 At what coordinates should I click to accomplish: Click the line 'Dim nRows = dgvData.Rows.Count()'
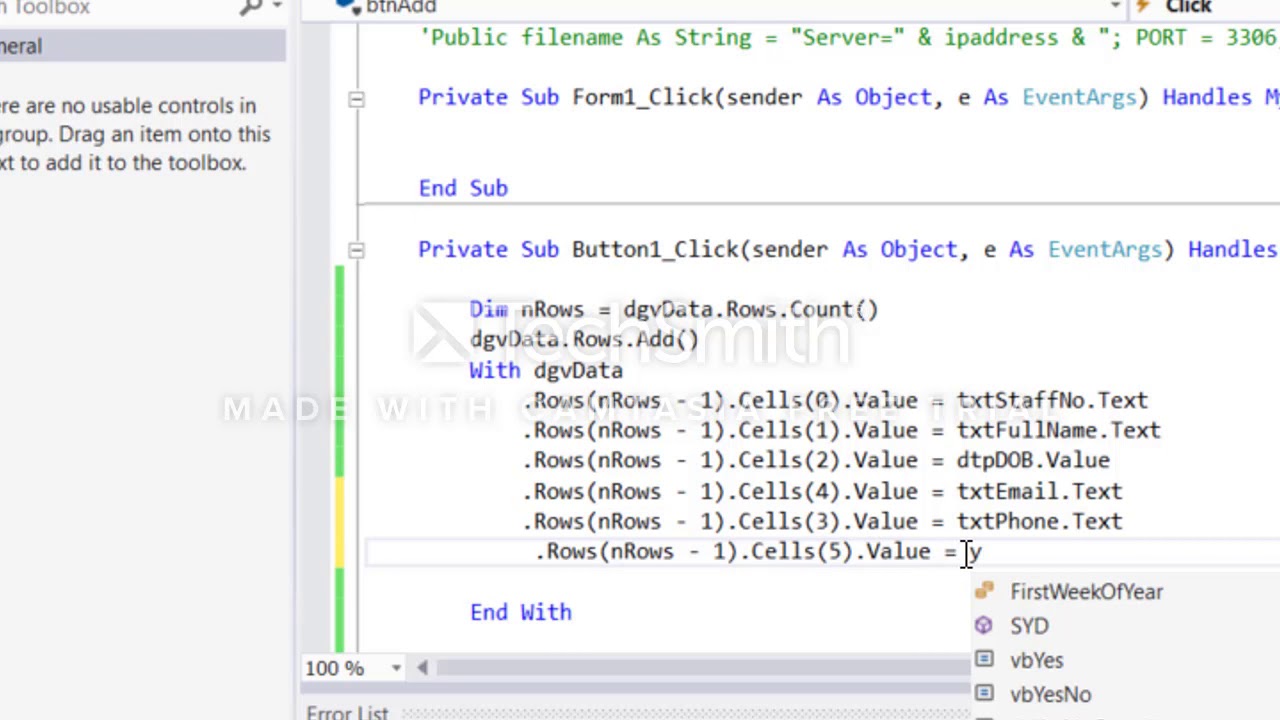[x=674, y=310]
